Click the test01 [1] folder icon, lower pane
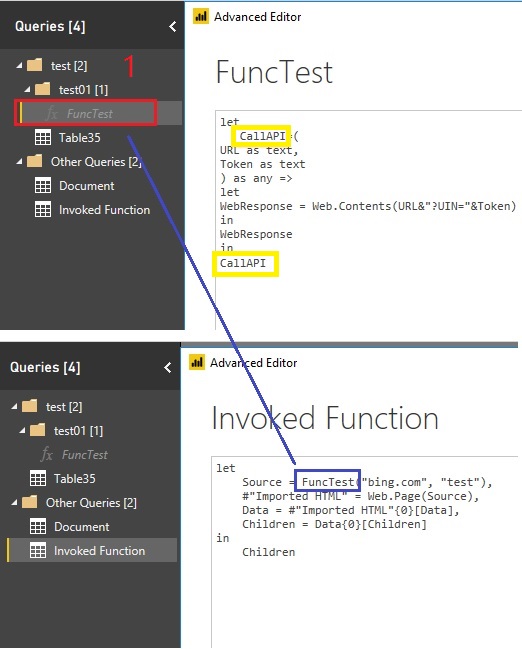522x649 pixels. click(38, 430)
